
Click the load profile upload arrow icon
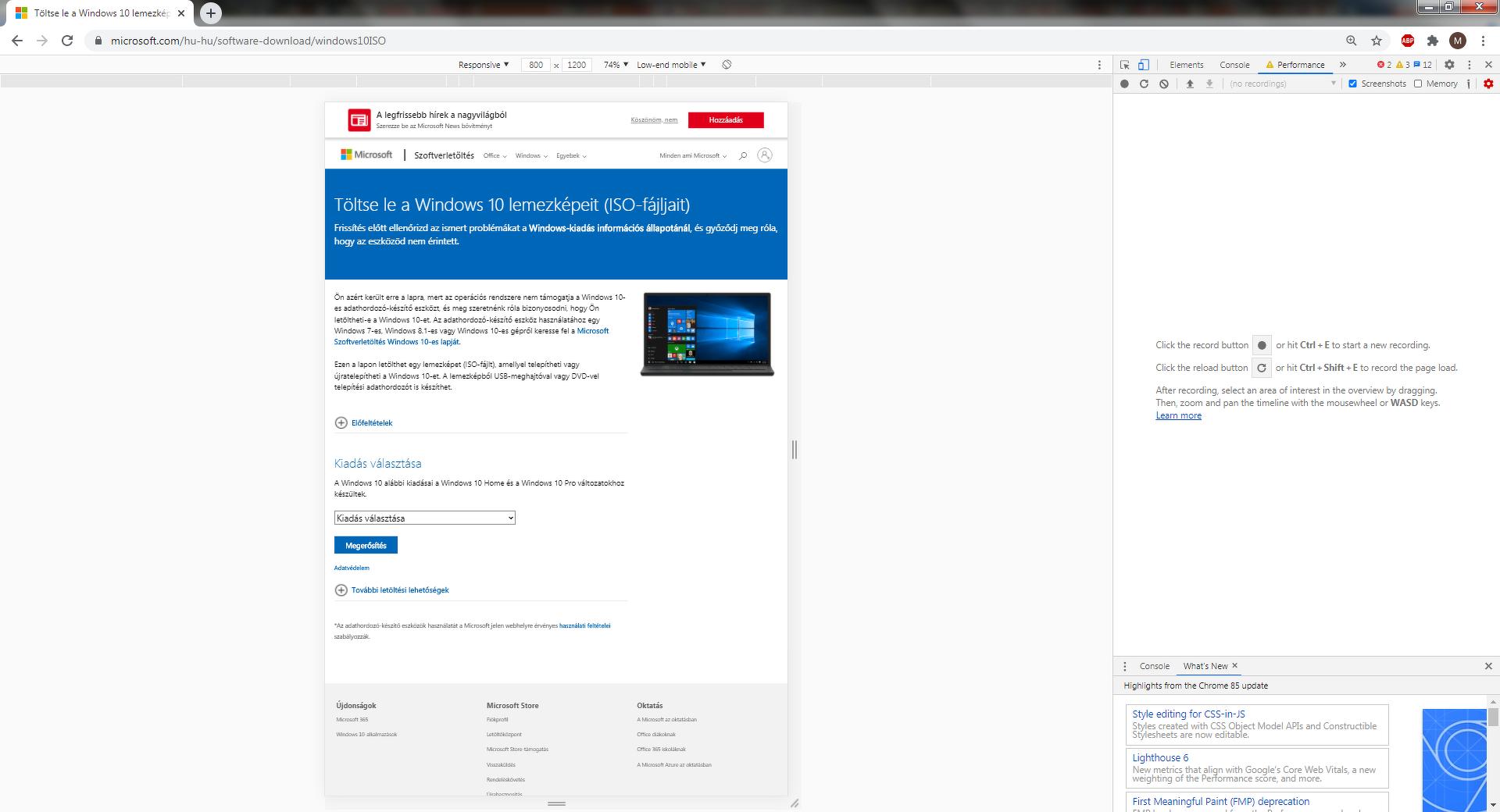pos(1190,84)
